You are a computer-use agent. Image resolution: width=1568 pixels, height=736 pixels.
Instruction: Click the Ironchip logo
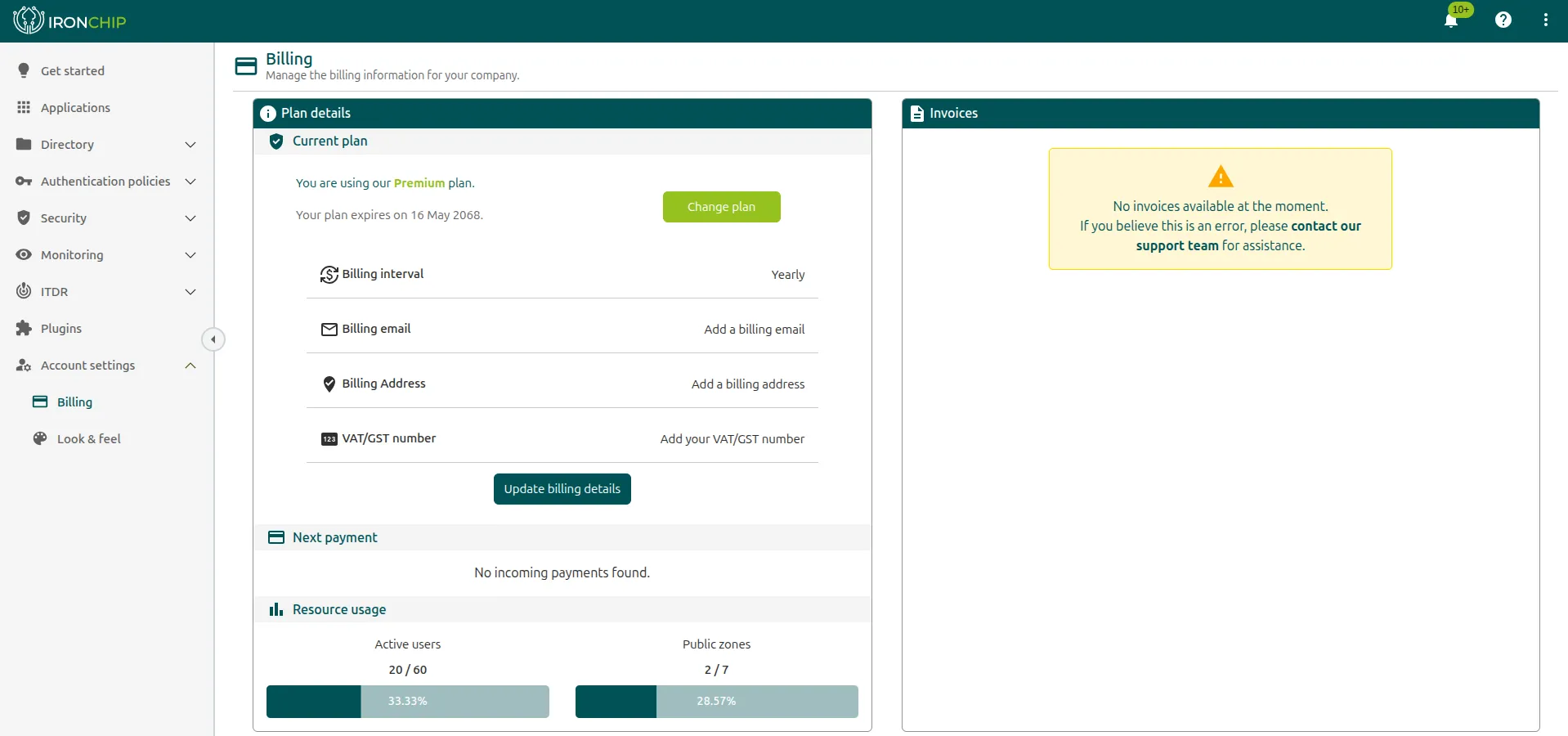click(70, 20)
